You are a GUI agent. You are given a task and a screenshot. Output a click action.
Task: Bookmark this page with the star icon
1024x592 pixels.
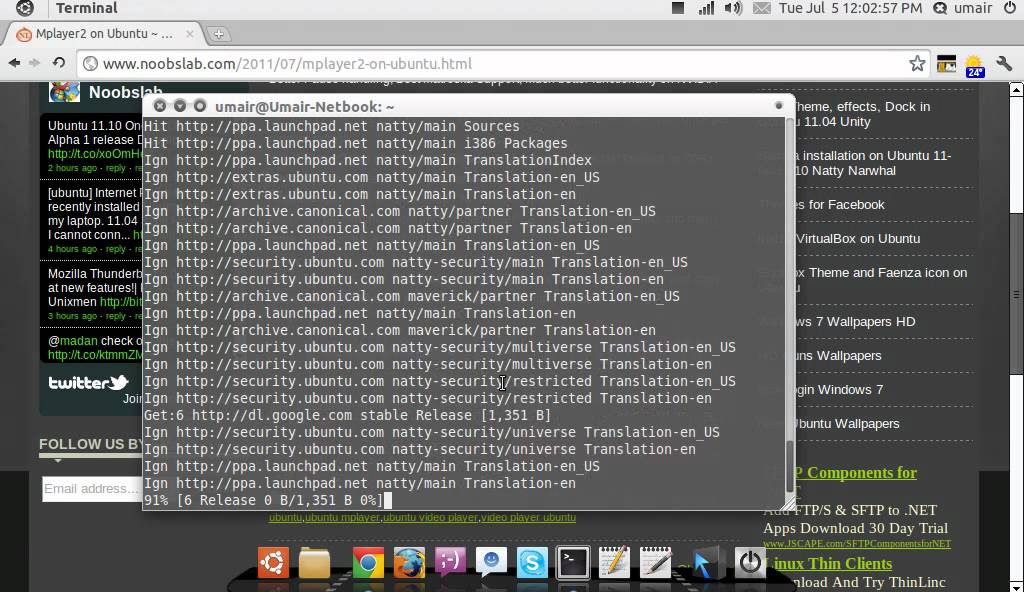[917, 63]
